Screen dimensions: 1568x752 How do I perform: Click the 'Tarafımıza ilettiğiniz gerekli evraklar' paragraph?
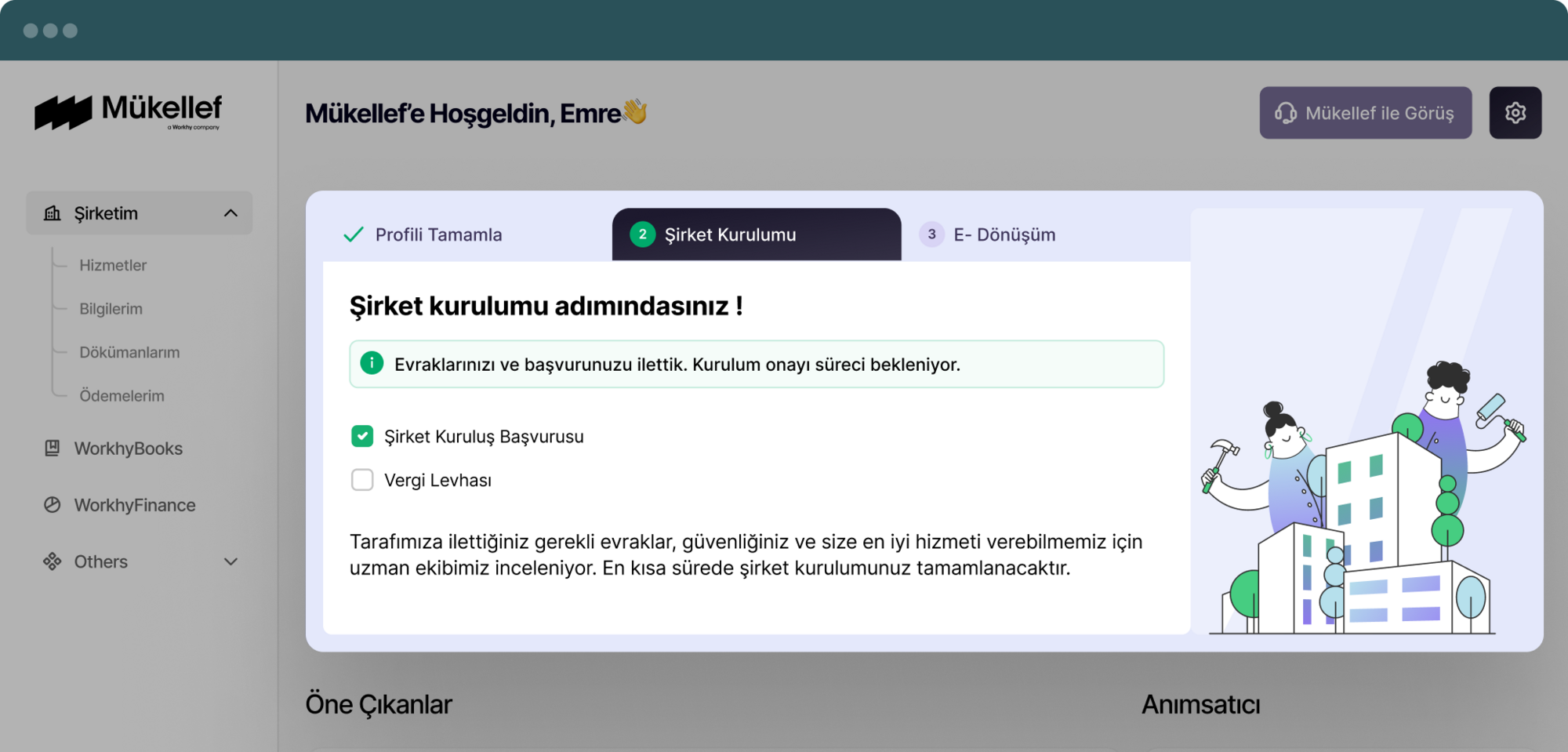click(x=746, y=554)
